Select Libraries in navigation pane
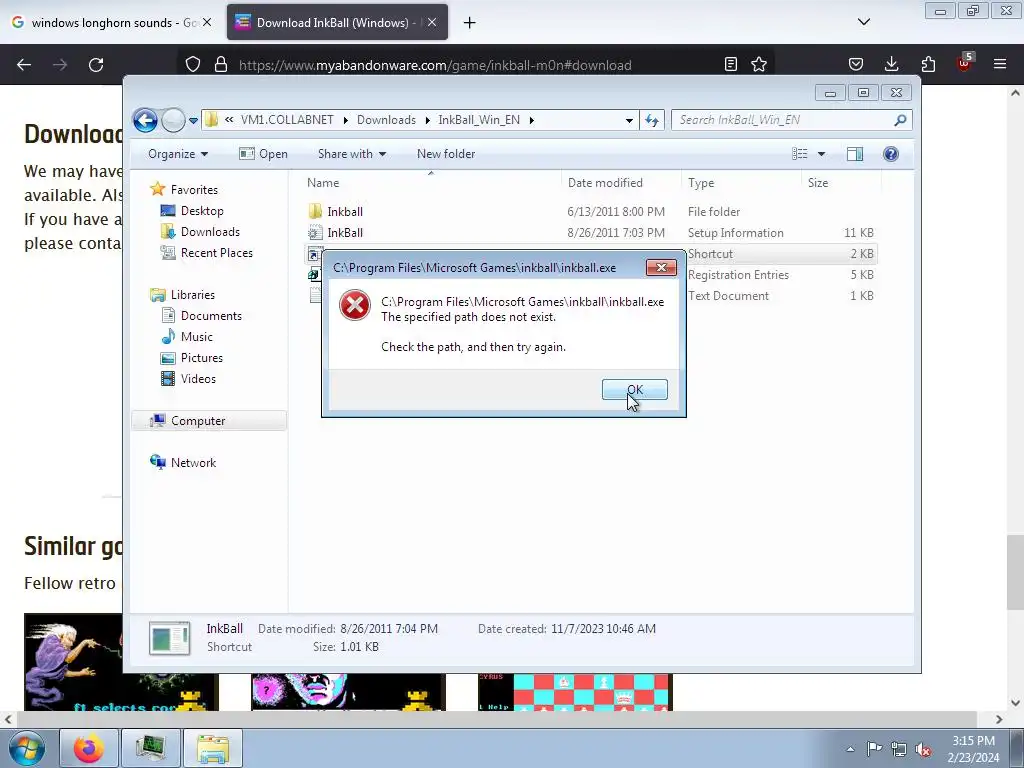Image resolution: width=1024 pixels, height=768 pixels. click(182, 295)
